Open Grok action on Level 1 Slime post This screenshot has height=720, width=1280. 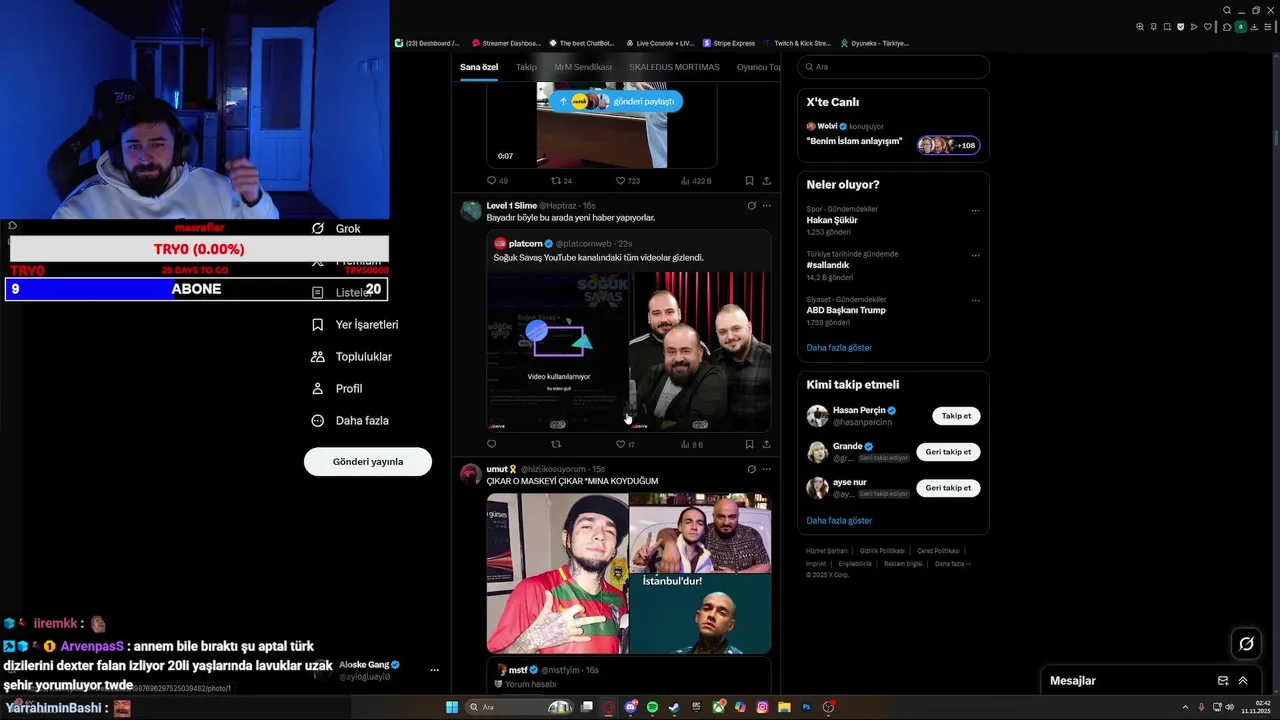[x=752, y=206]
